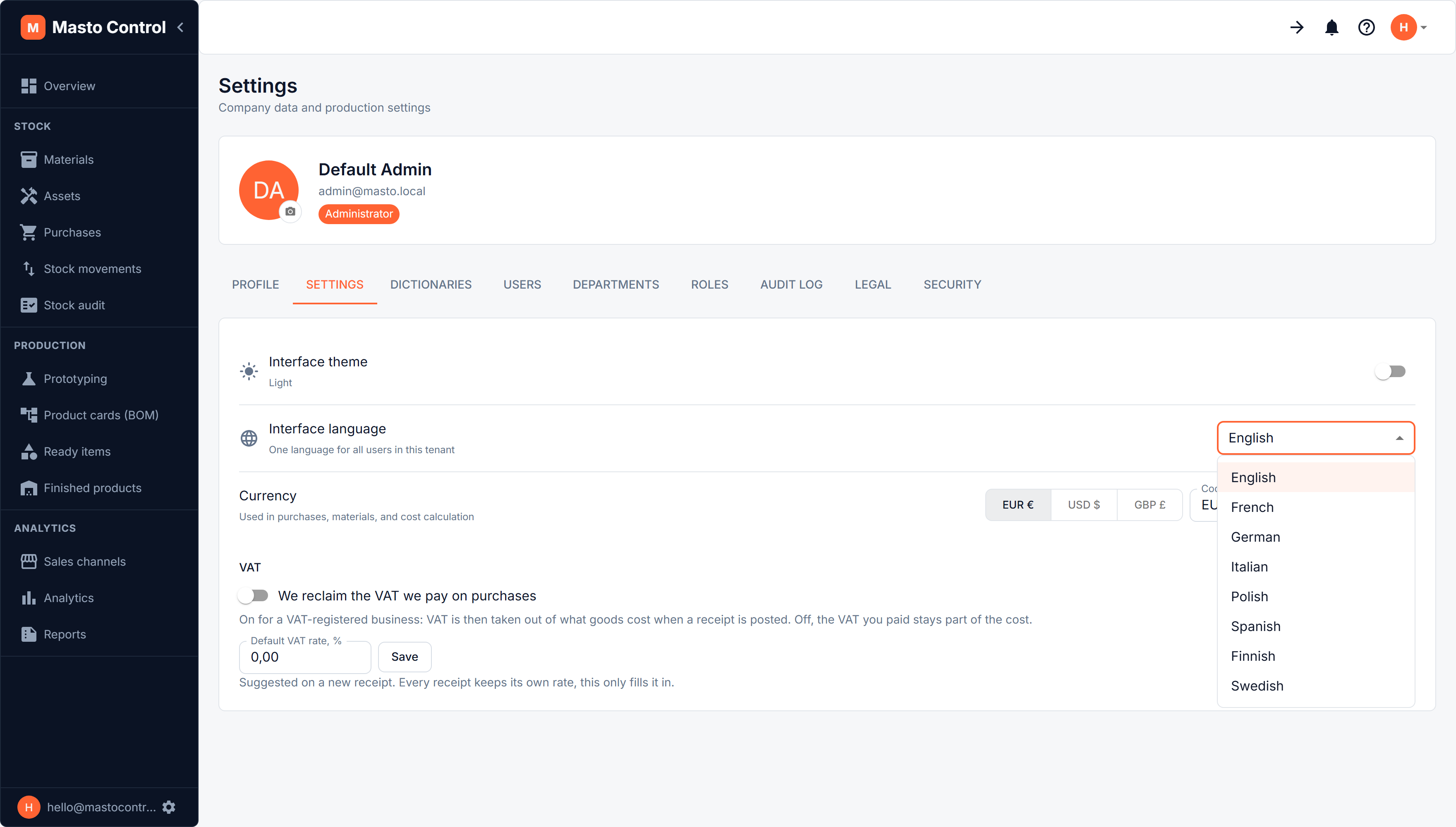Screen dimensions: 1456x827
Task: Open the H user avatar menu
Action: pos(1409,27)
